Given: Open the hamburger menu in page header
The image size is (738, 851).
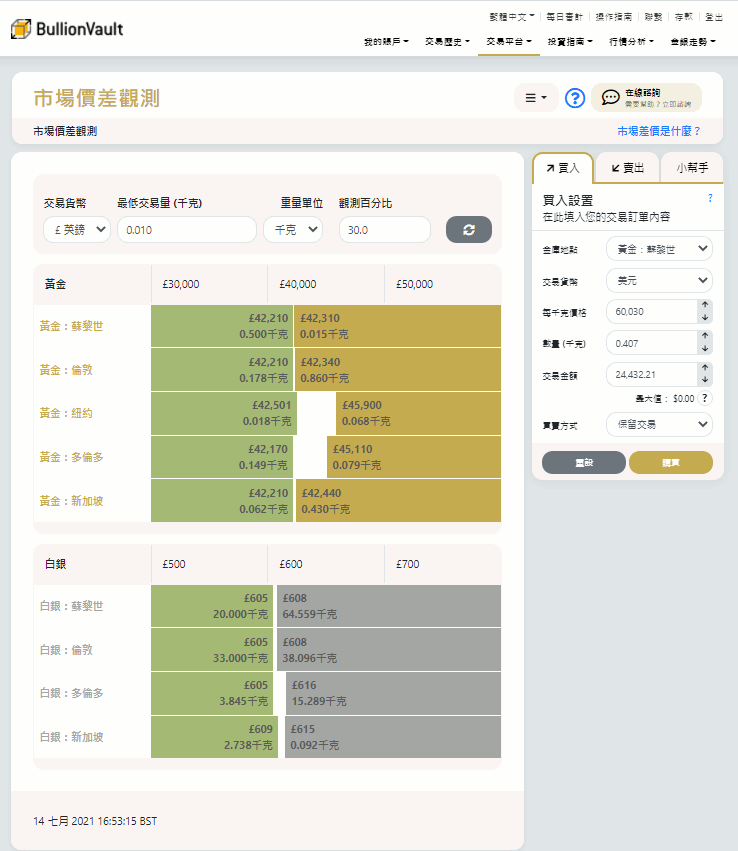Looking at the screenshot, I should coord(536,98).
